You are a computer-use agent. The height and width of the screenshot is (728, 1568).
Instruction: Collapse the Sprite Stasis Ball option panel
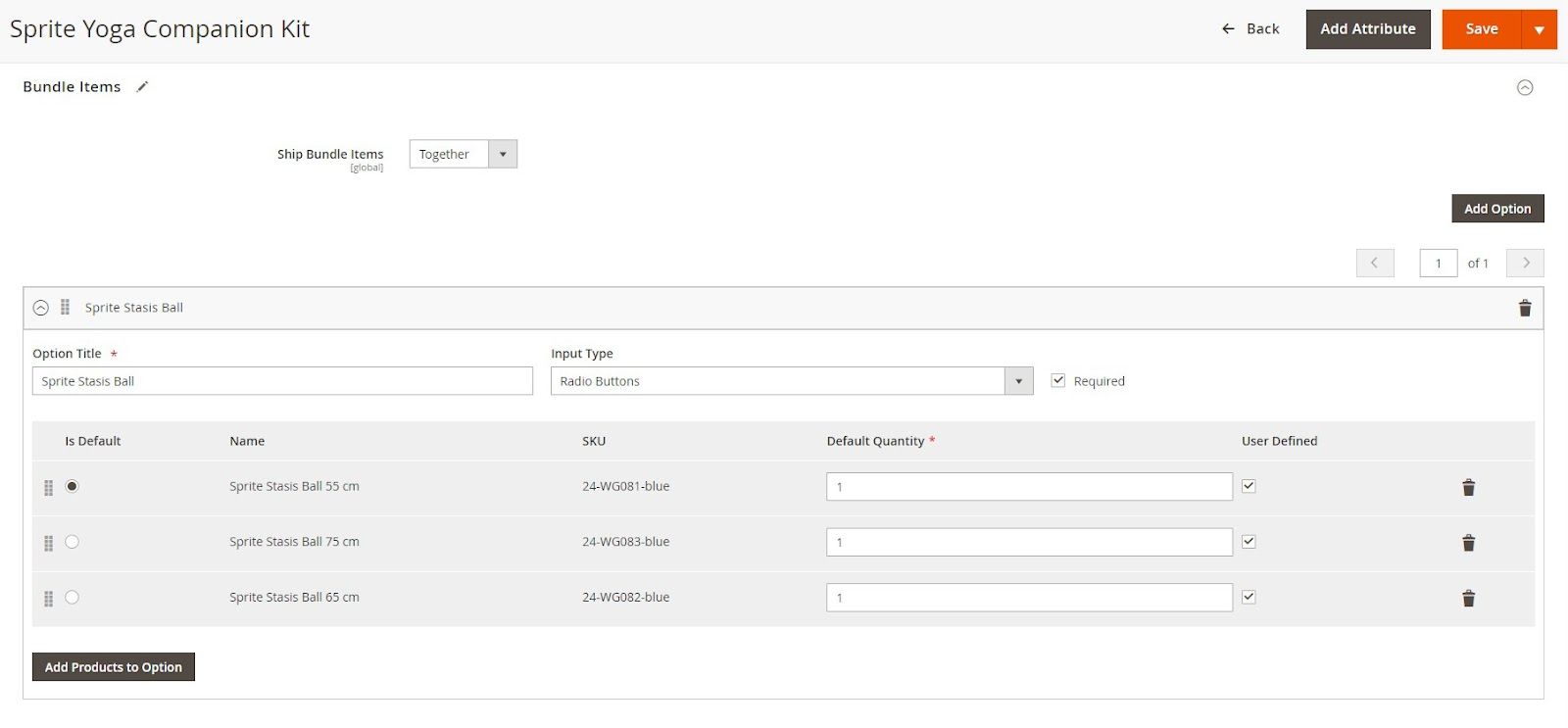41,308
